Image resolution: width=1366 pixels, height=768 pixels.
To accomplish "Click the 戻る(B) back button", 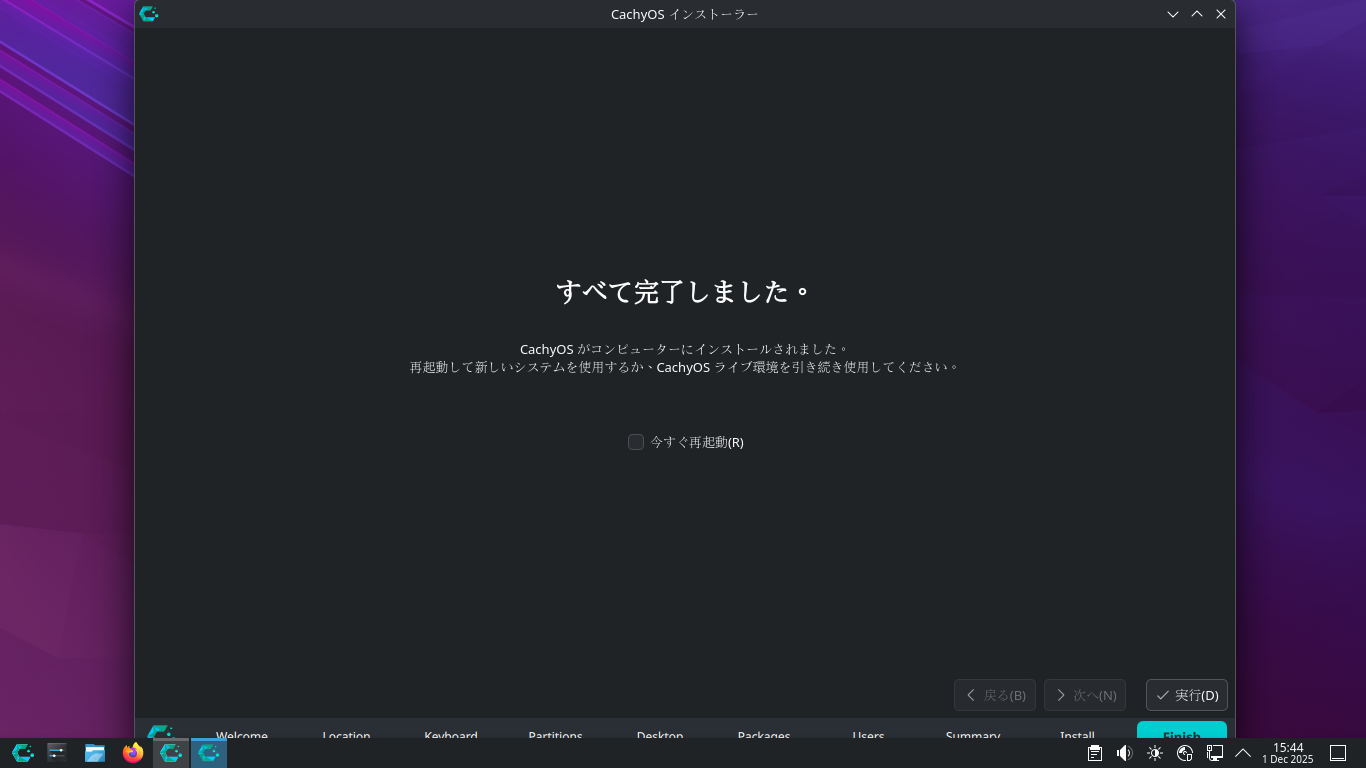I will [x=995, y=695].
